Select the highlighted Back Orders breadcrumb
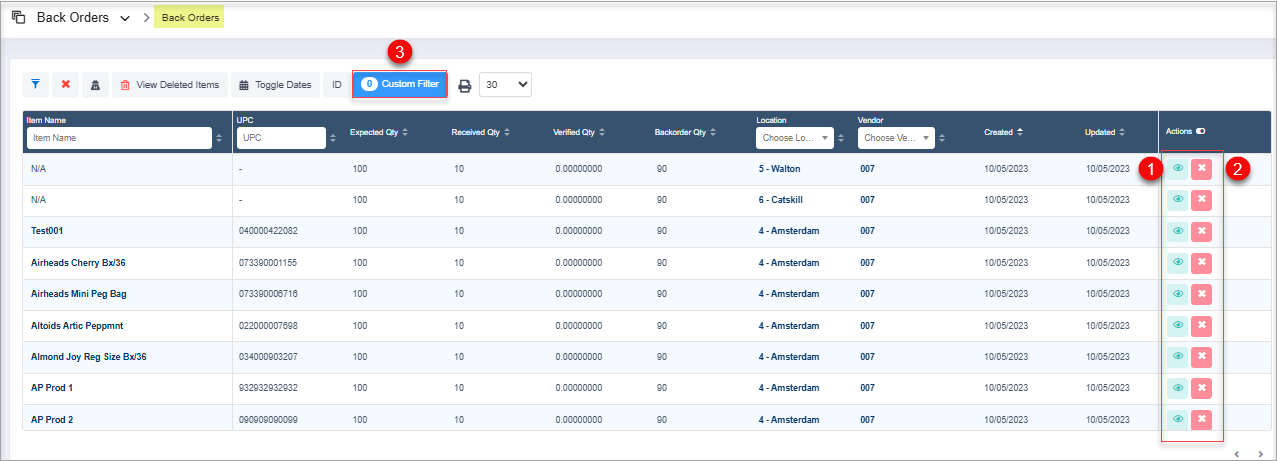Image resolution: width=1277 pixels, height=461 pixels. point(190,18)
